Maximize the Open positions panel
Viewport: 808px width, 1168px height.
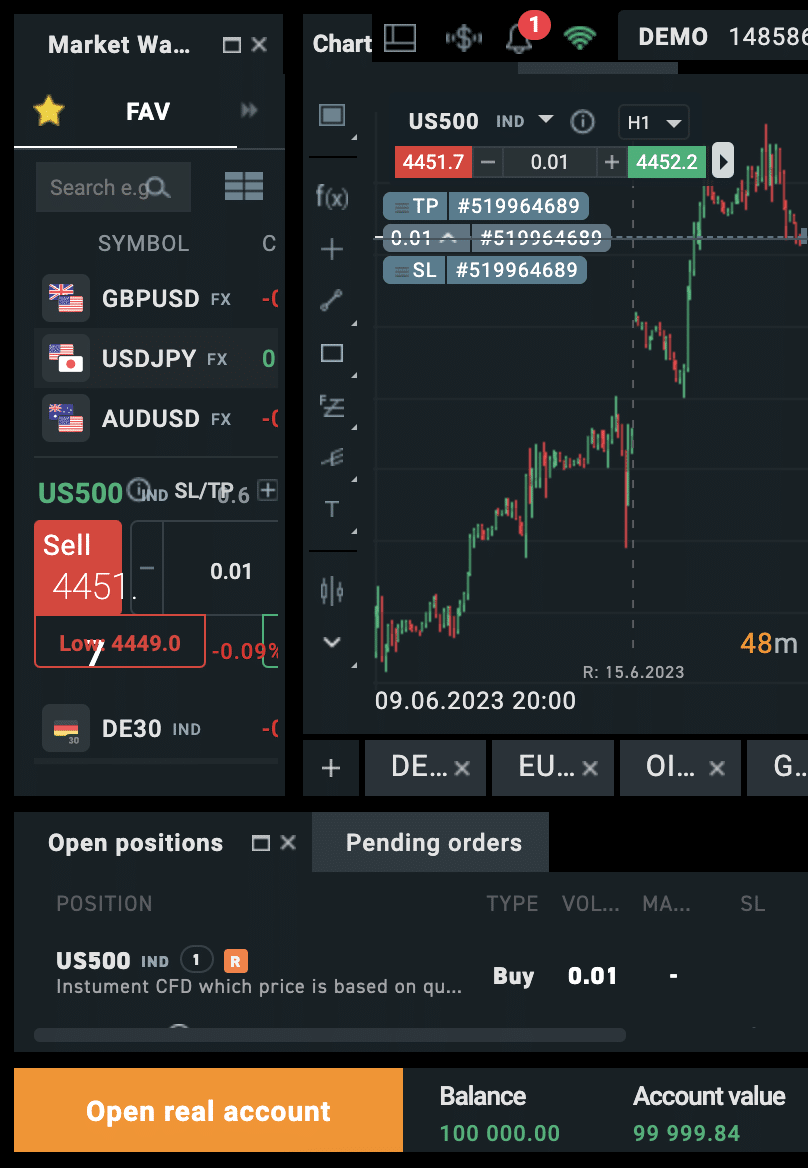pos(261,843)
